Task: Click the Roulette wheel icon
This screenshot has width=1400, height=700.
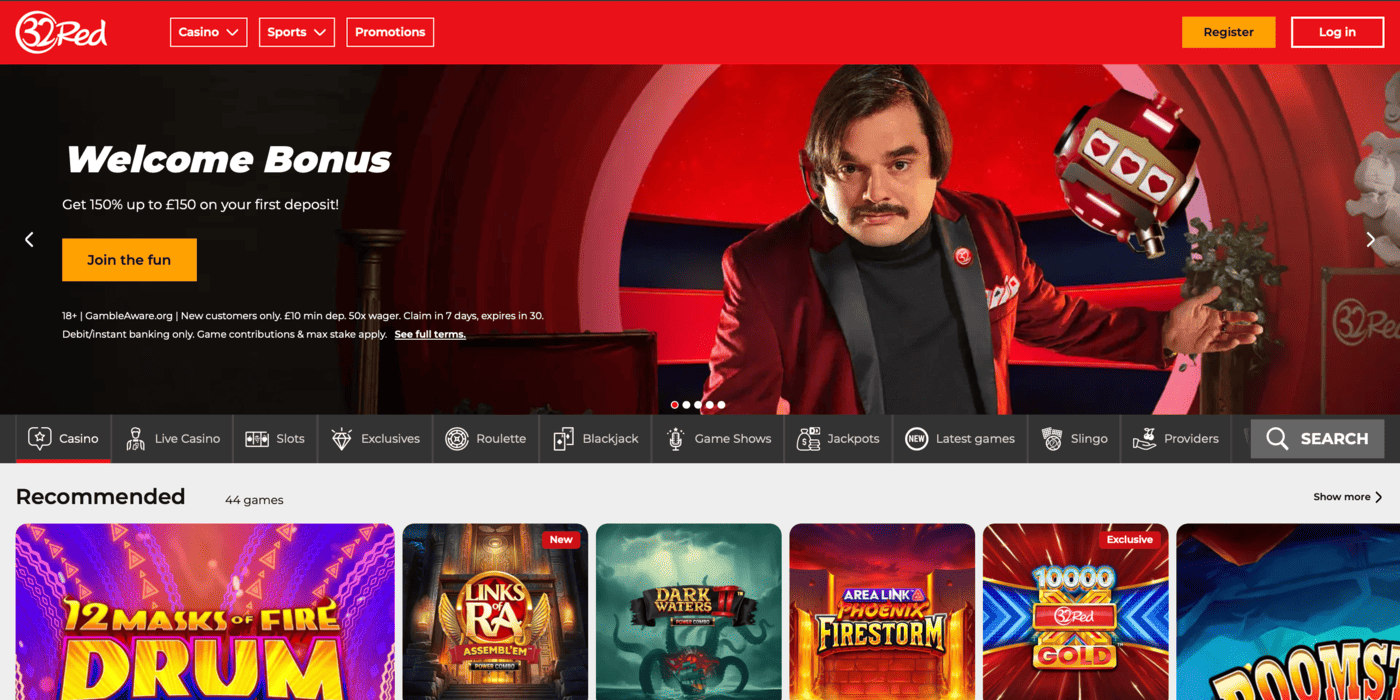Action: (x=457, y=439)
